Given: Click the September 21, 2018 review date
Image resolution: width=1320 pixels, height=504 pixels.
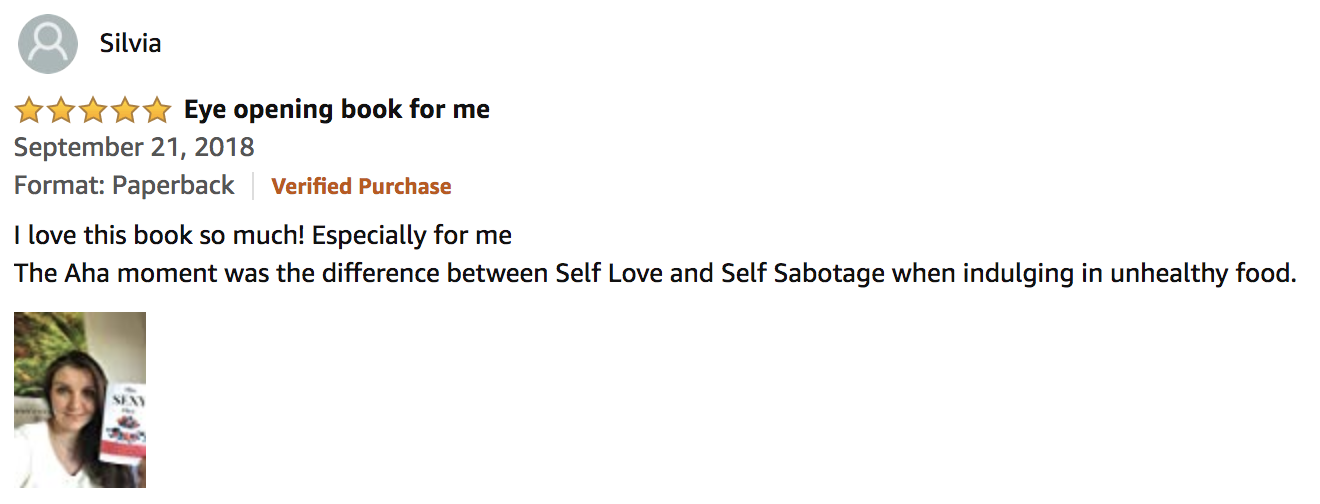Looking at the screenshot, I should pos(134,148).
